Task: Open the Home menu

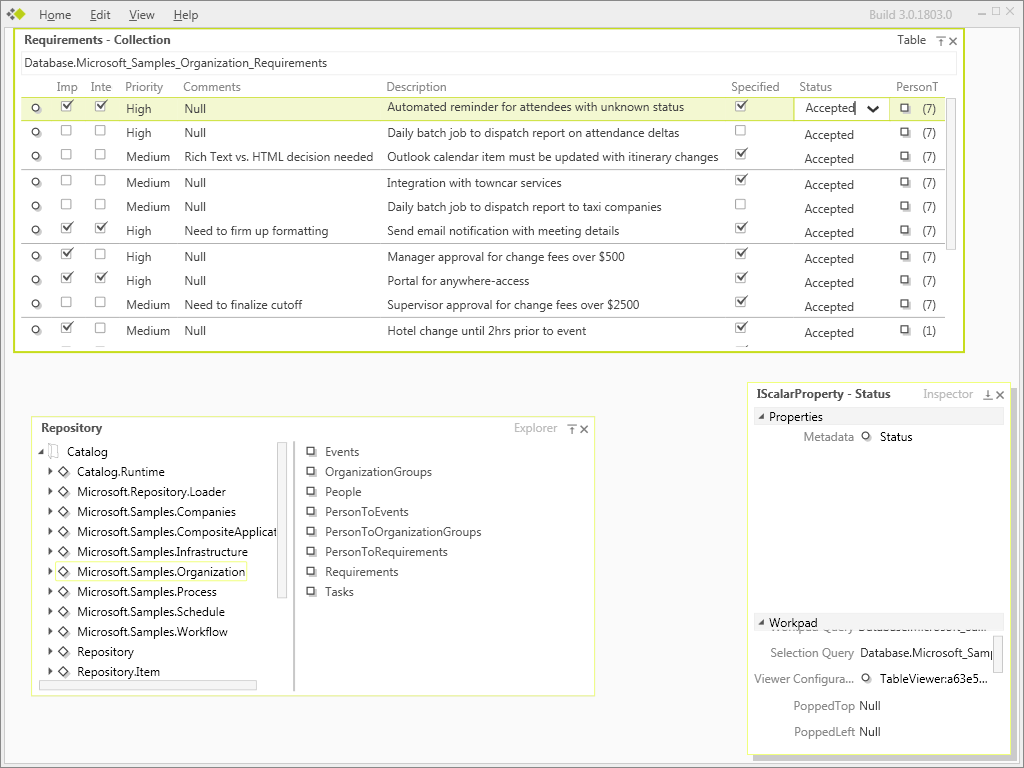Action: click(x=55, y=14)
